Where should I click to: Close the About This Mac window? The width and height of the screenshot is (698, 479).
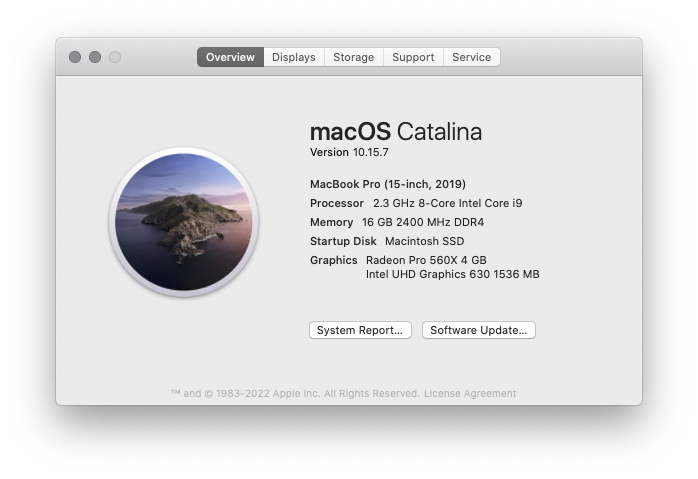point(75,57)
